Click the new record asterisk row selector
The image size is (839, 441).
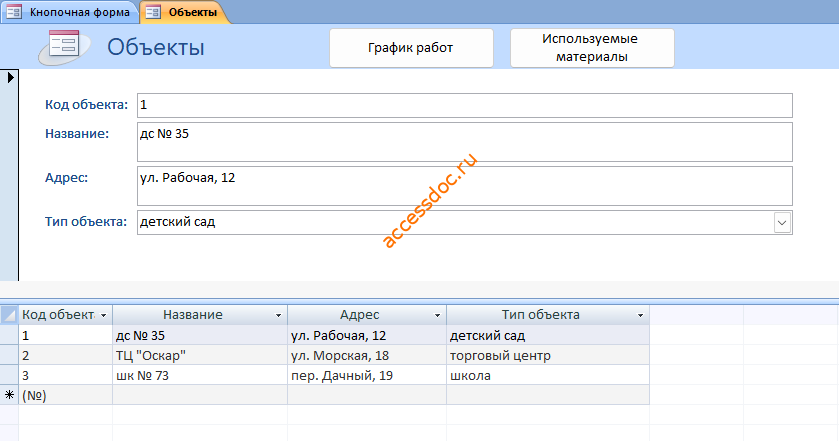[9, 395]
